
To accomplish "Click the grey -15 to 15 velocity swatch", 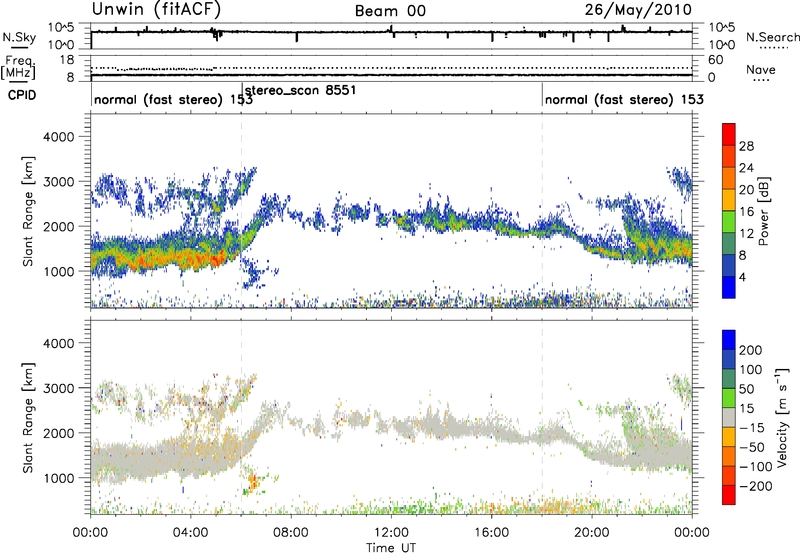I will [x=729, y=417].
